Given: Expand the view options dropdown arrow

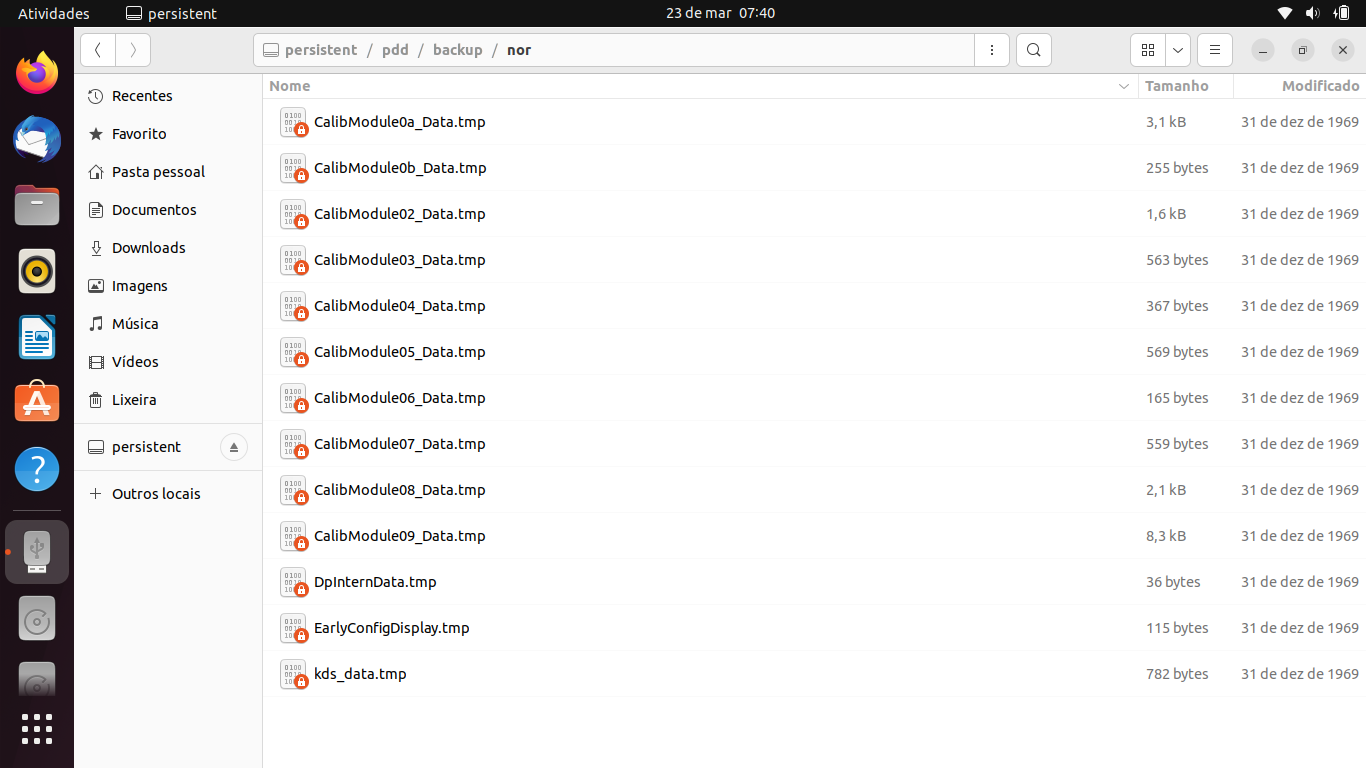Looking at the screenshot, I should (x=1178, y=50).
